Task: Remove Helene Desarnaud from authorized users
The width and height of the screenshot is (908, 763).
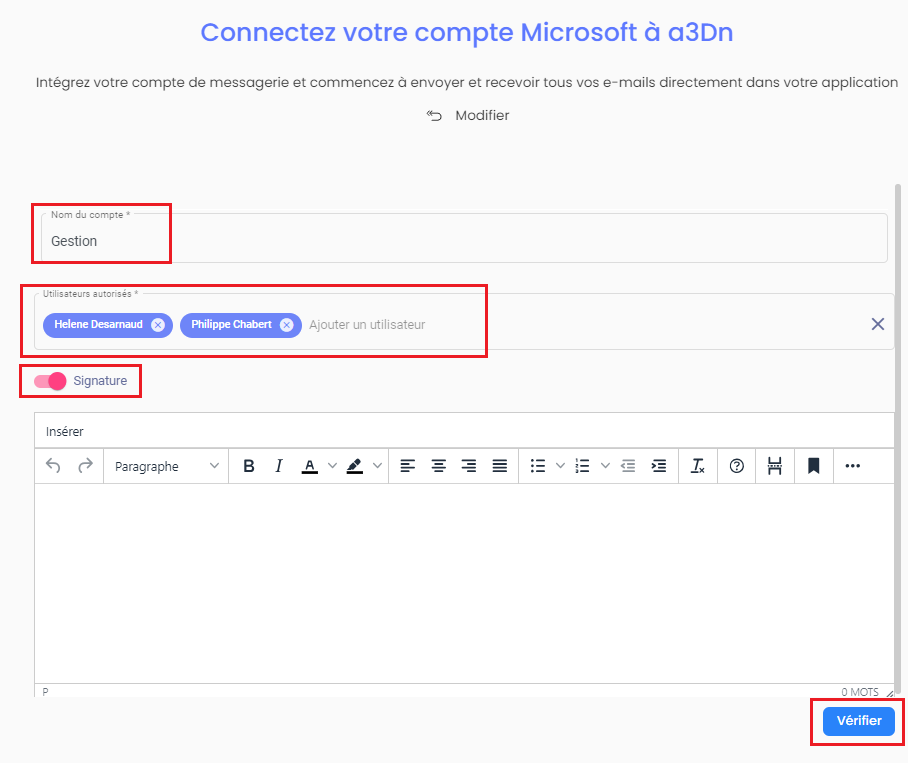Action: coord(158,325)
